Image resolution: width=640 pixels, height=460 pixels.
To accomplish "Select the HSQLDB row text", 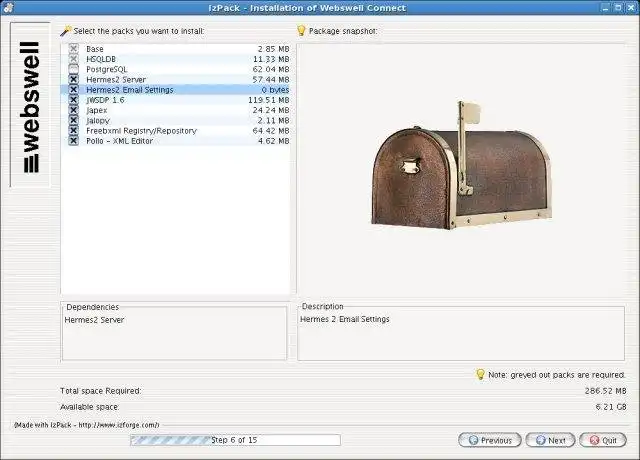I will (101, 59).
